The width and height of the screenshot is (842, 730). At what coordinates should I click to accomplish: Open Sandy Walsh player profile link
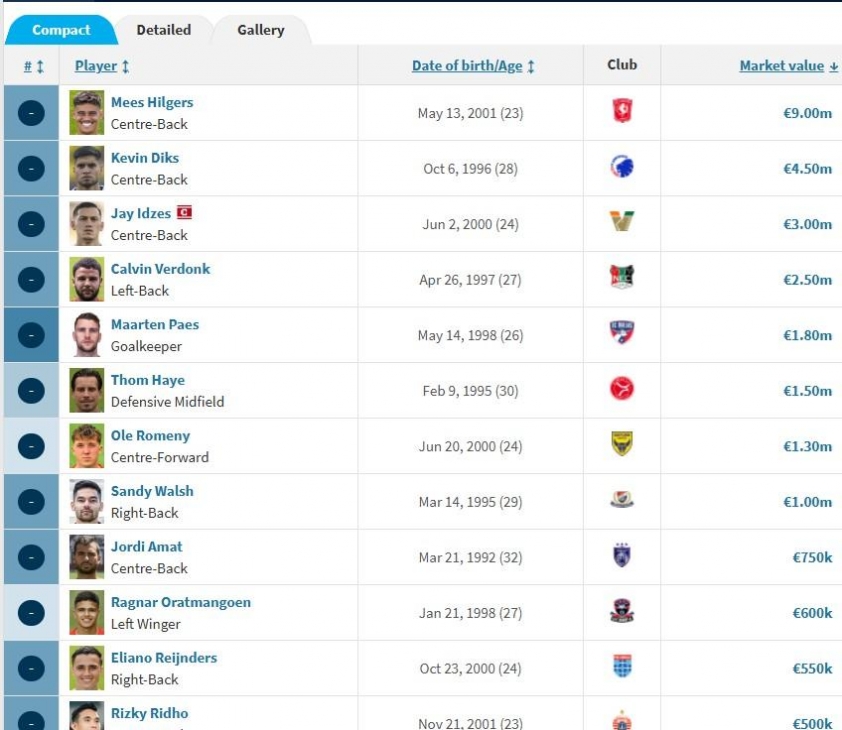point(152,491)
